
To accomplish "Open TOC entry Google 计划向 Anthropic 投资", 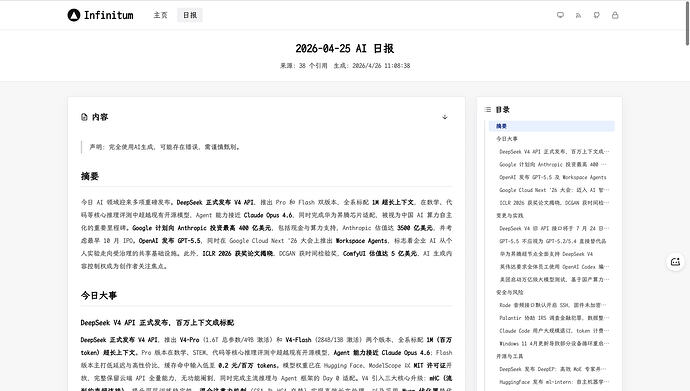I will click(554, 164).
